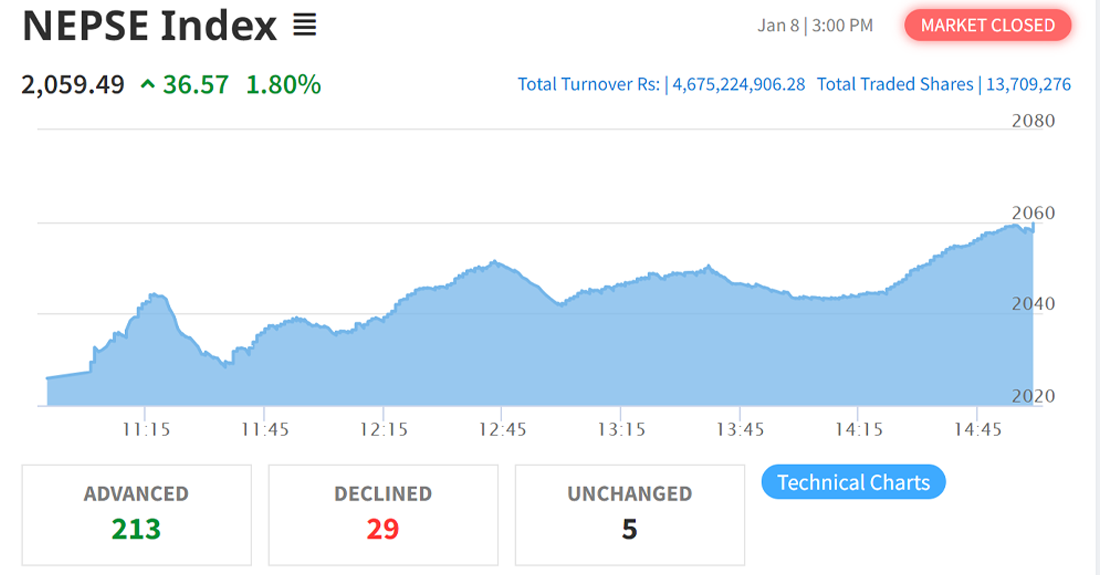Click the Technical Charts button
The height and width of the screenshot is (575, 1100).
pos(853,482)
